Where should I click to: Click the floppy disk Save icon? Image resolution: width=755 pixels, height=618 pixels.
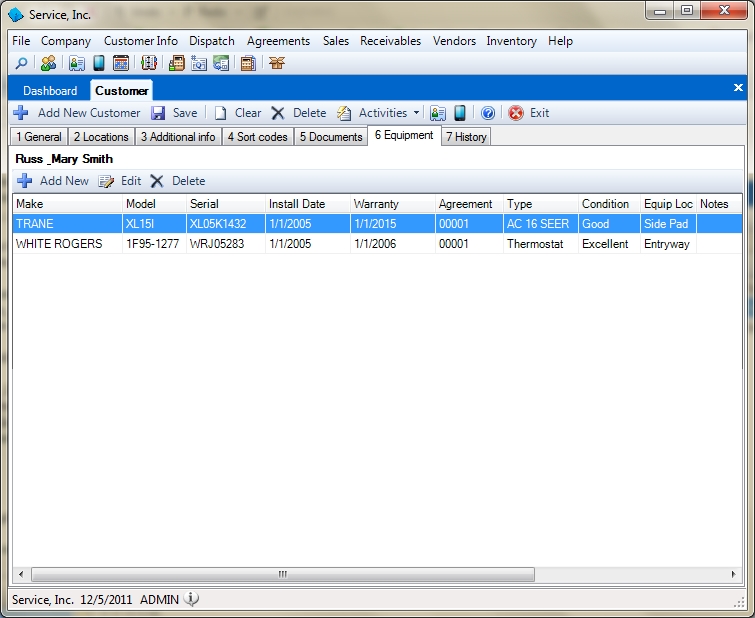[158, 113]
